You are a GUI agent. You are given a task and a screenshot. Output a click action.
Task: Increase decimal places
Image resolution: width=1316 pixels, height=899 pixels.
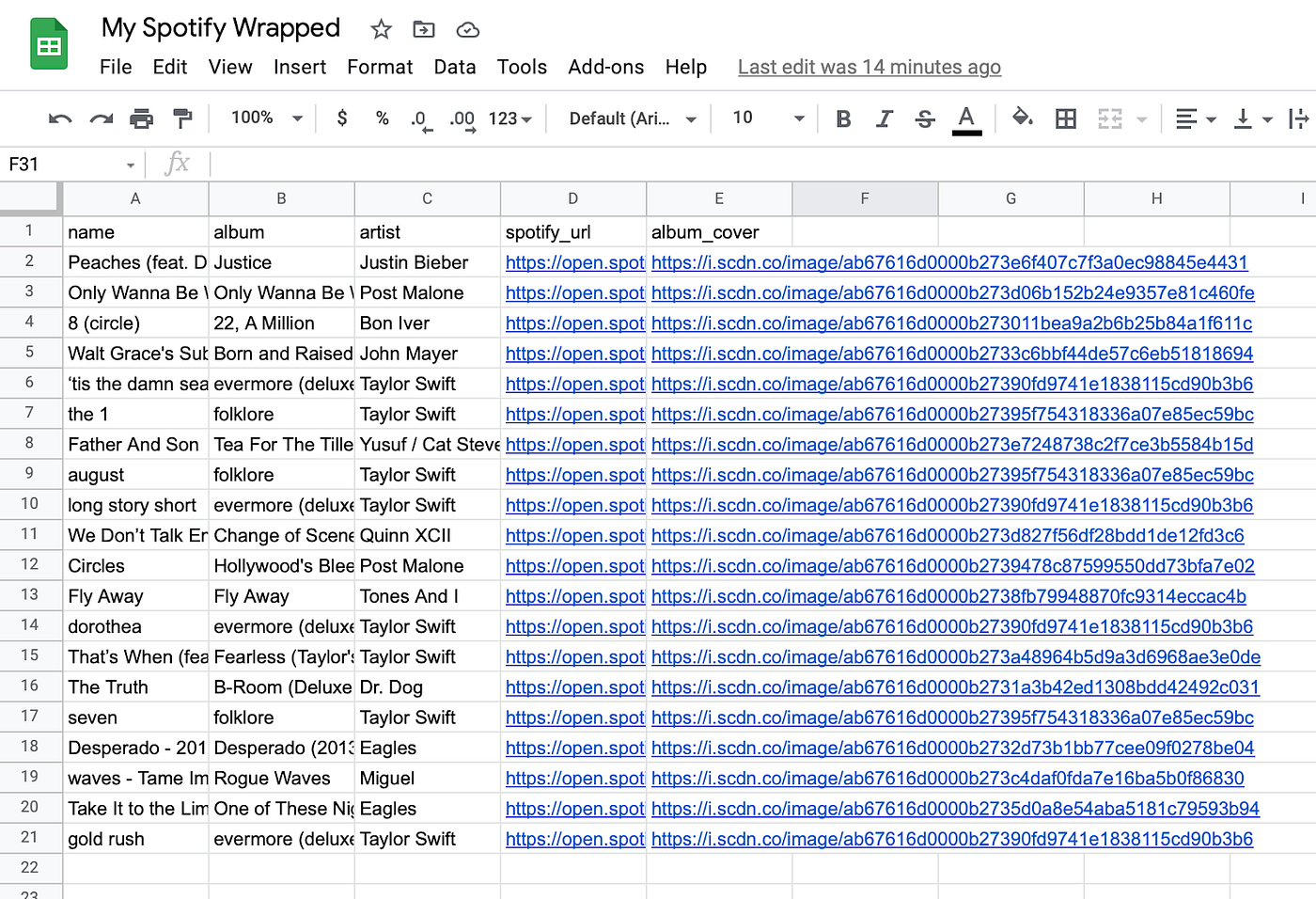tap(462, 119)
